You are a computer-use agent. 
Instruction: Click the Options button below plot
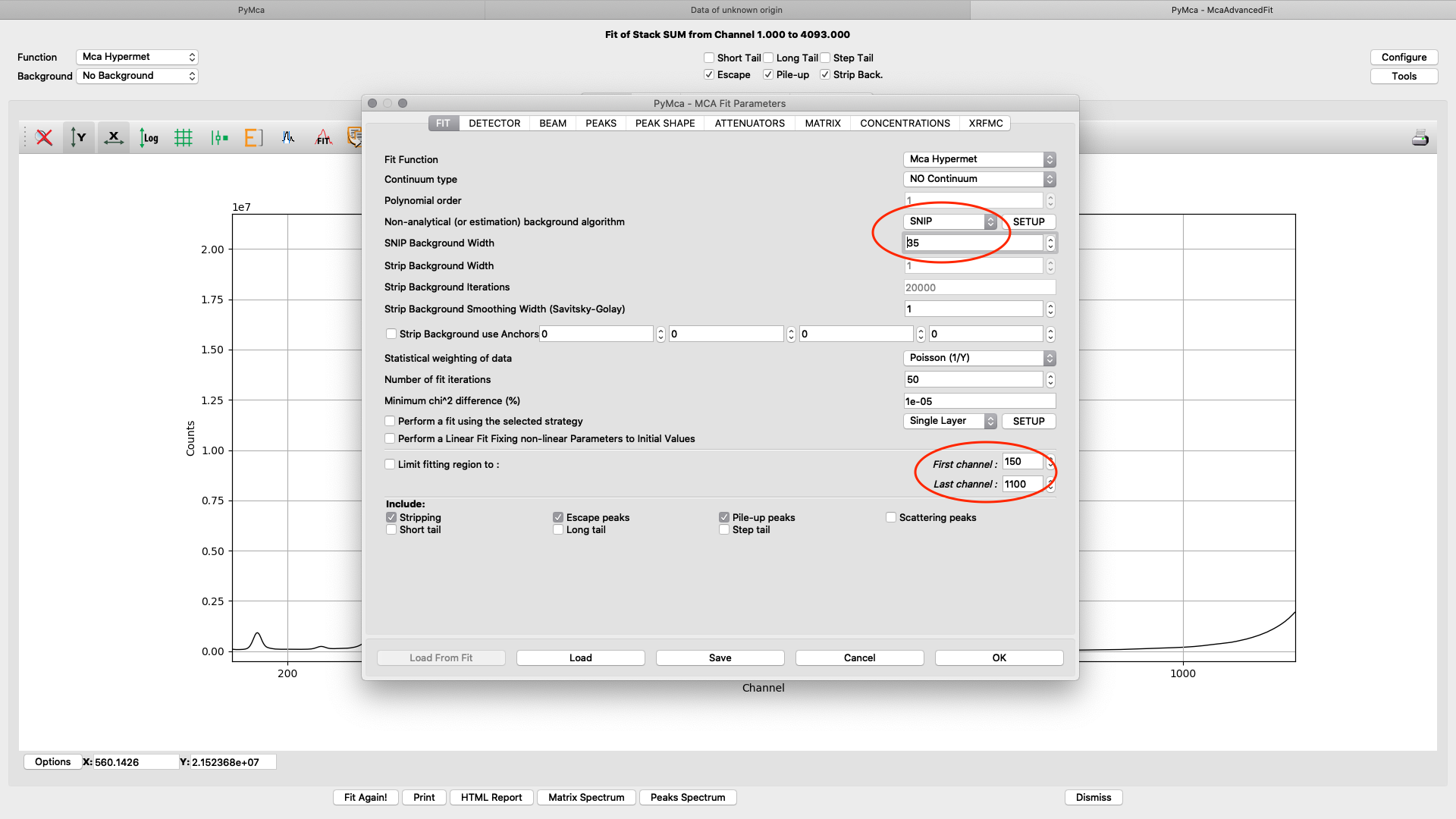coord(52,761)
